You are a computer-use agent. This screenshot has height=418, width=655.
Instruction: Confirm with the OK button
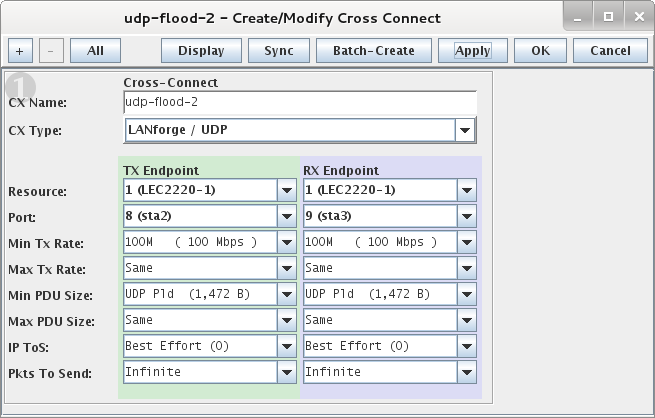(541, 50)
